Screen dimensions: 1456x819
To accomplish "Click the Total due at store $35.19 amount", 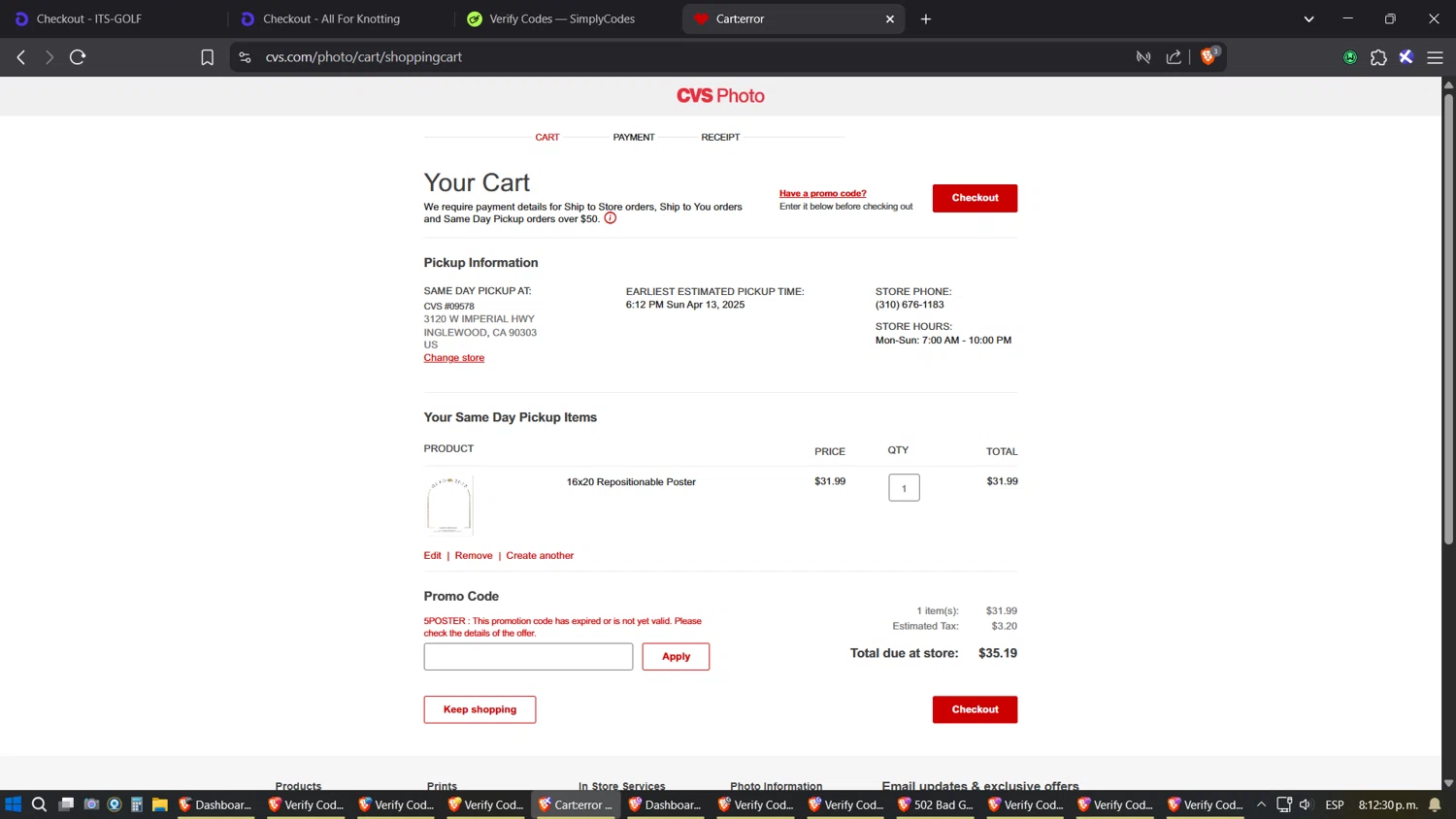I will 998,653.
